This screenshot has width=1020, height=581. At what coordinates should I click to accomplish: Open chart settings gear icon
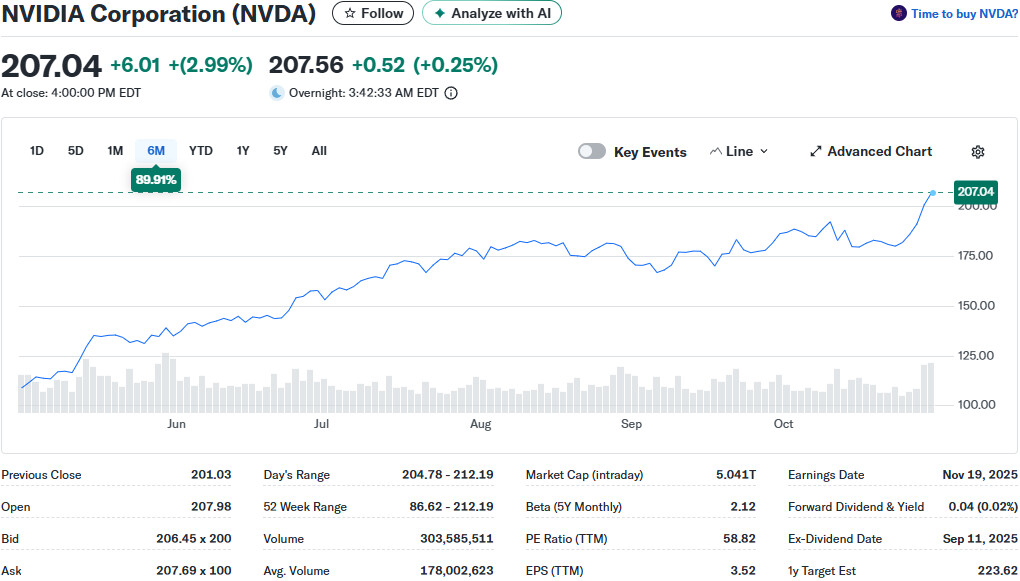978,152
